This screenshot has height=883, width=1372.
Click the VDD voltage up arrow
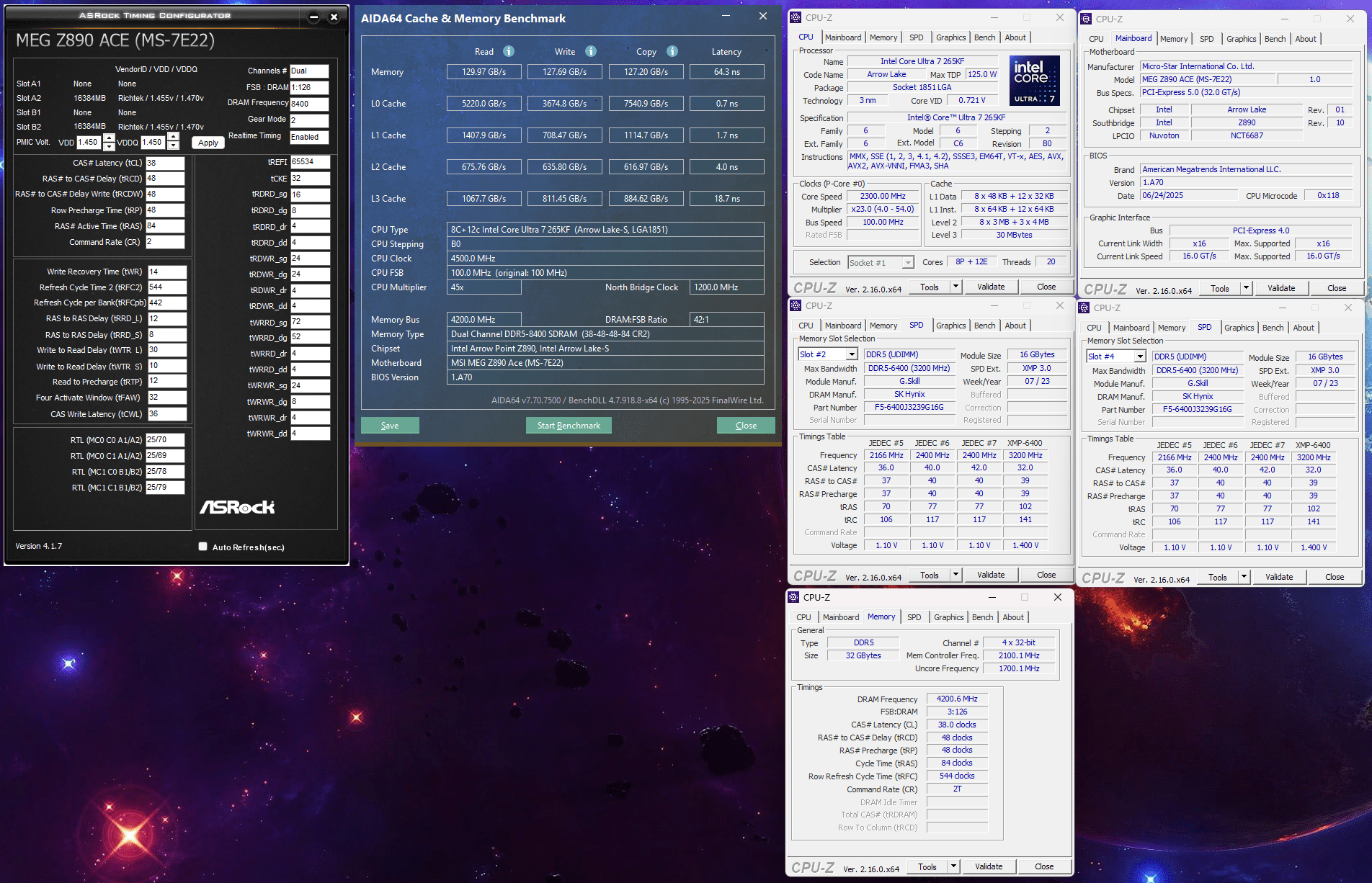109,138
